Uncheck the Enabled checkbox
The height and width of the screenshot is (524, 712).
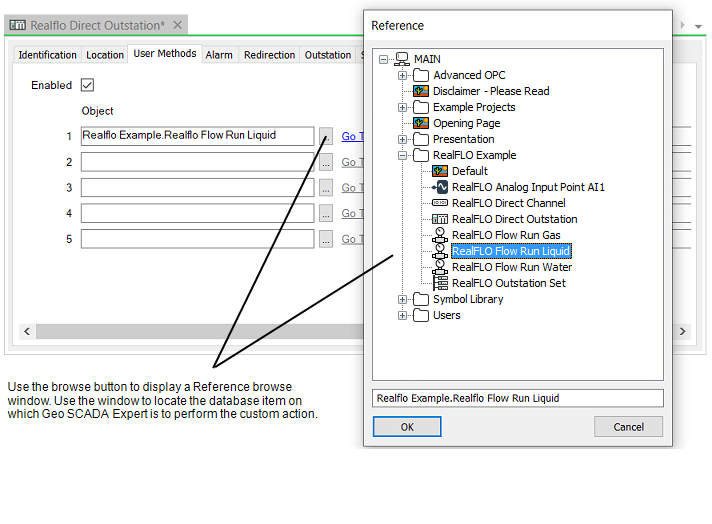pos(87,85)
